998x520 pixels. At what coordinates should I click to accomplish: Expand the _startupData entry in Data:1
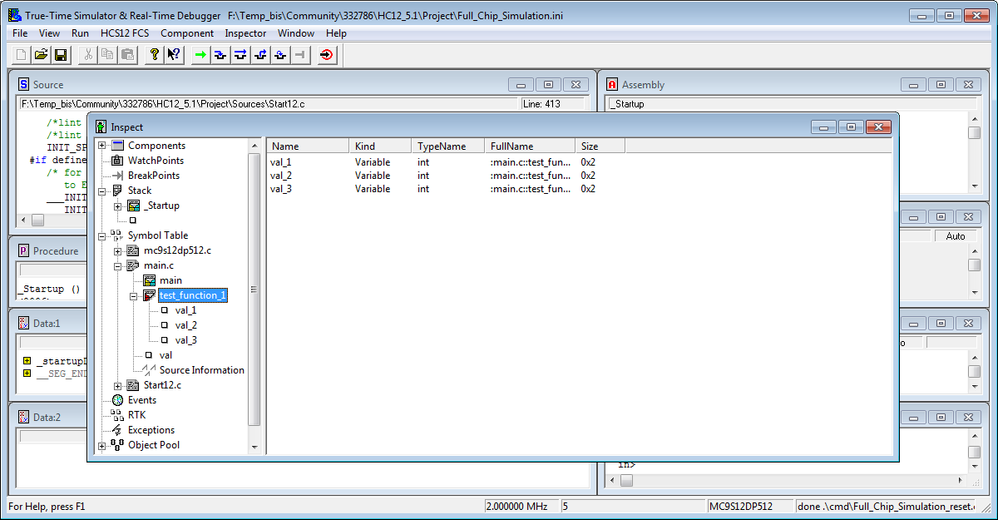(x=27, y=360)
